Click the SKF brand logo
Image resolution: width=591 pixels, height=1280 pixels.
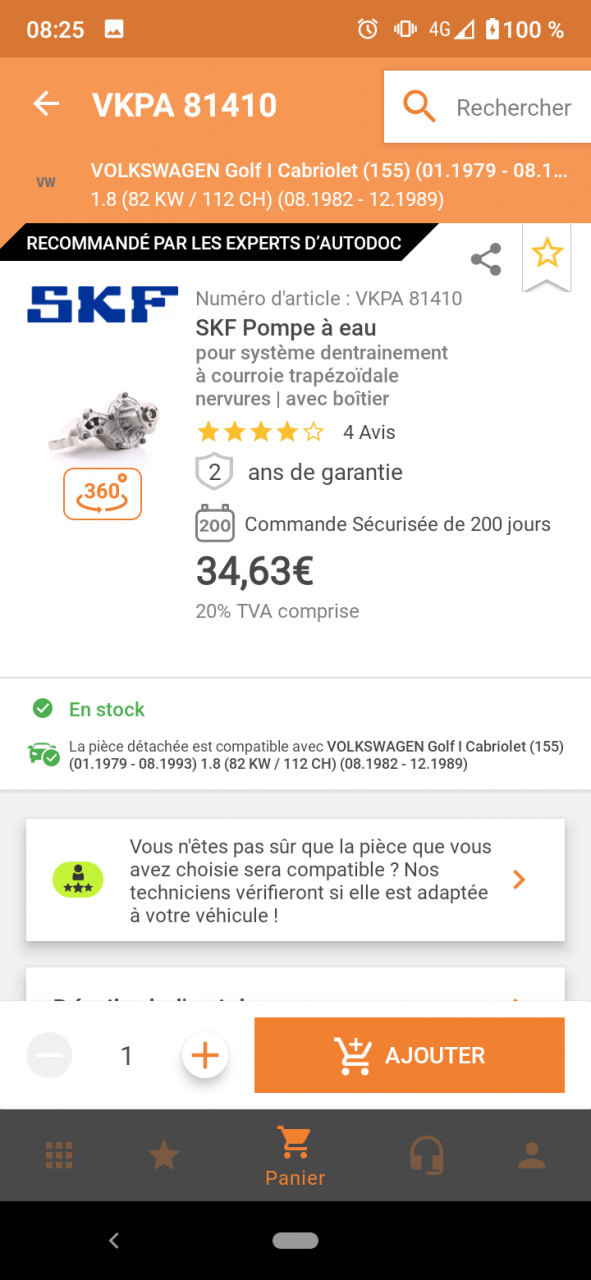click(x=102, y=304)
